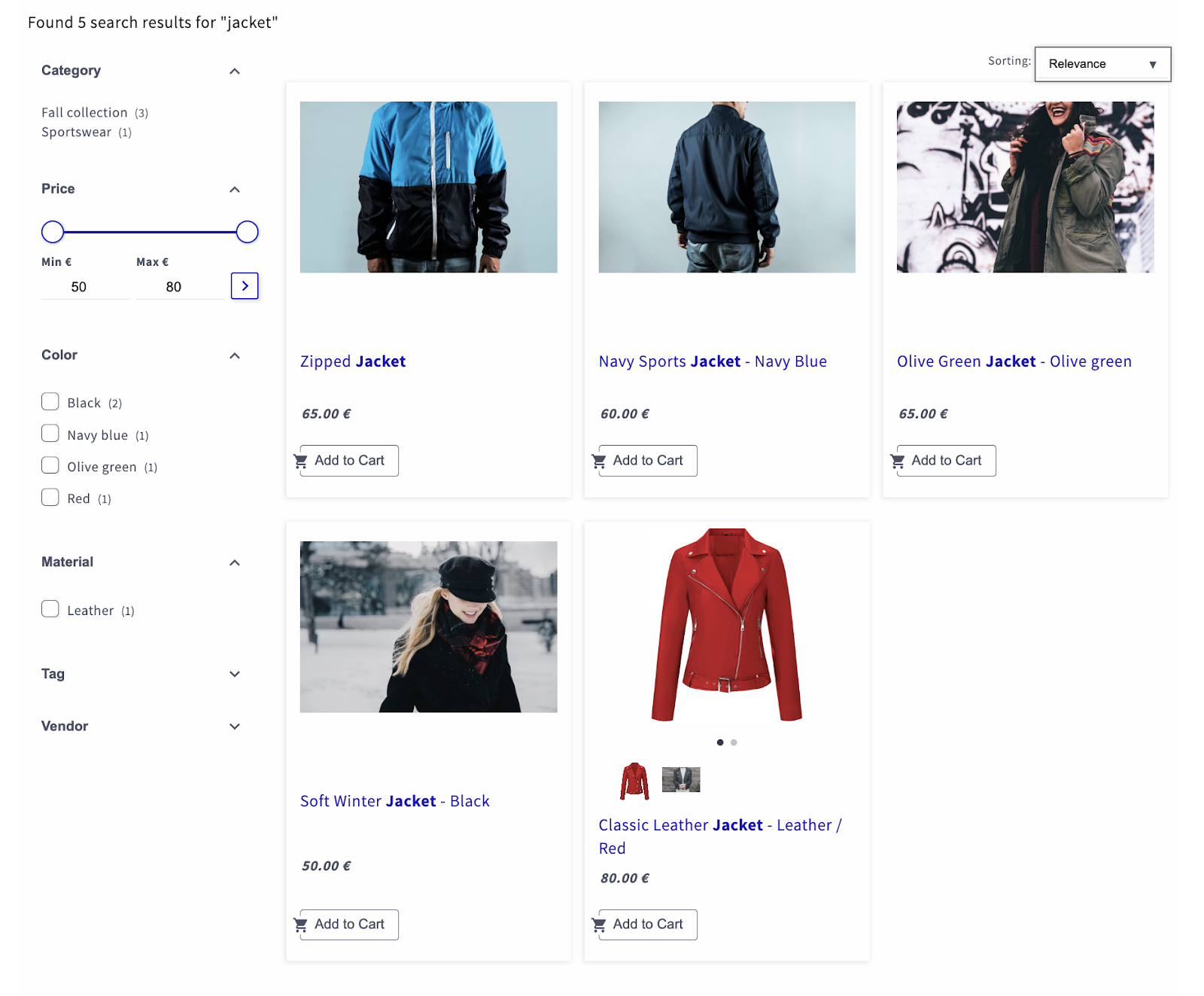Open the Sorting Relevance dropdown
1204x996 pixels.
point(1102,64)
